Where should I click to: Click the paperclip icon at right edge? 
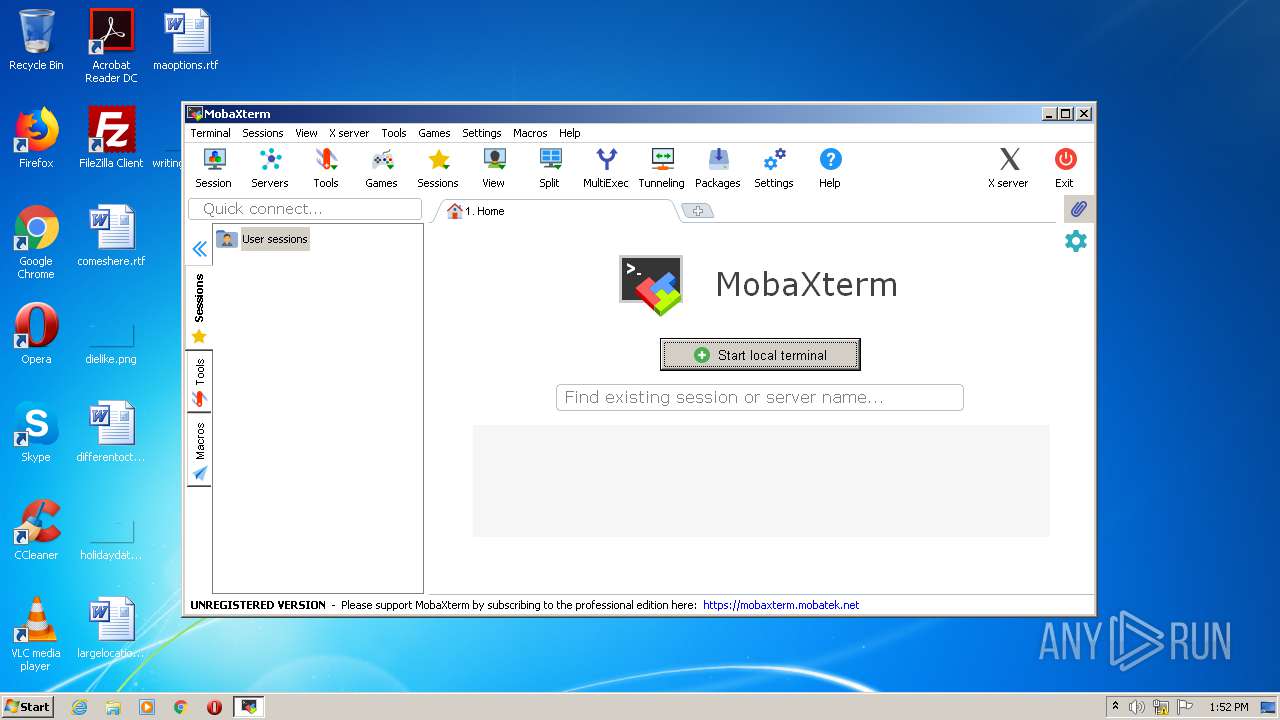[1078, 209]
